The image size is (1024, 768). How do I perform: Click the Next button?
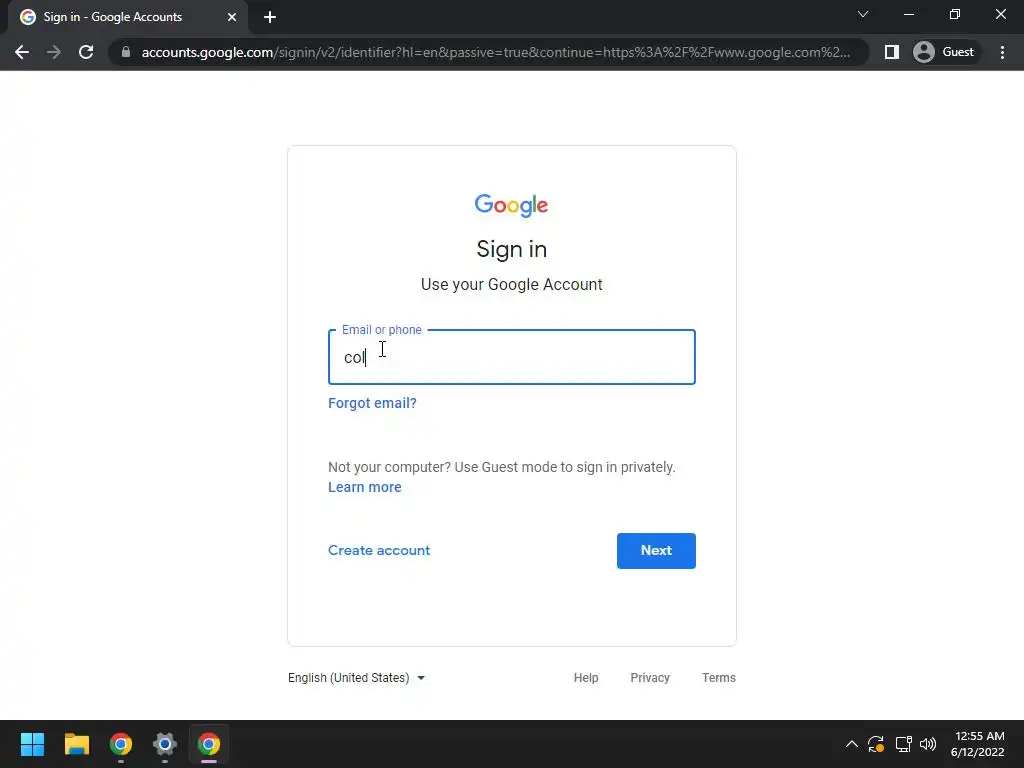coord(656,551)
